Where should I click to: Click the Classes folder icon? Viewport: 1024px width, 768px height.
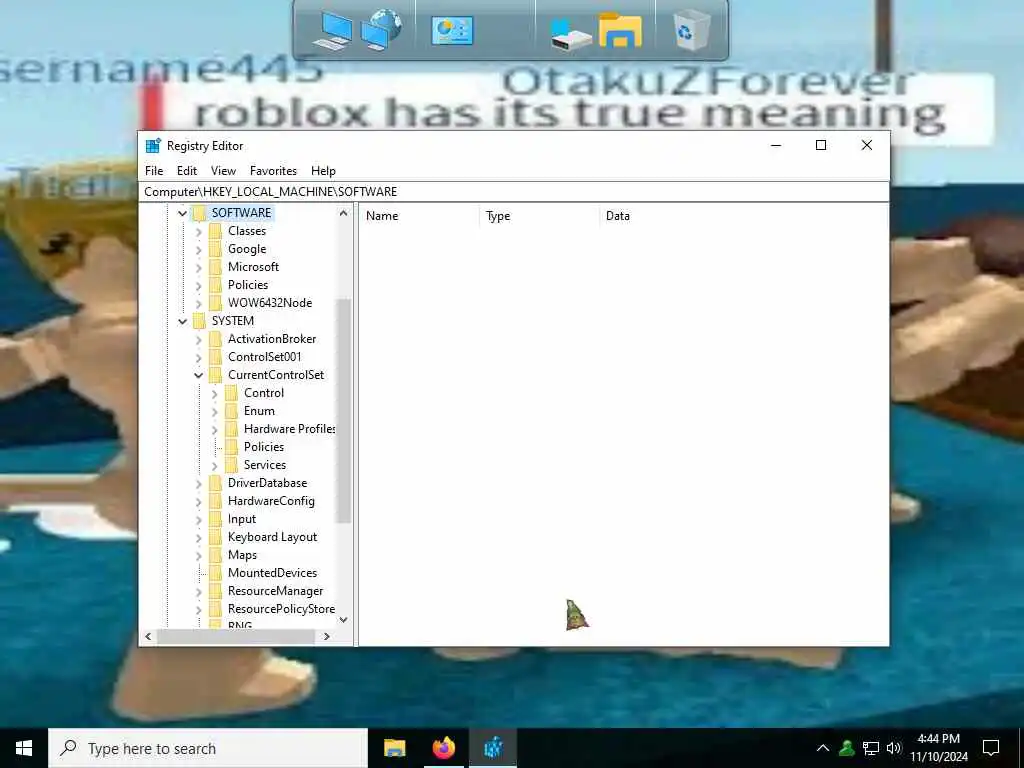(x=216, y=231)
